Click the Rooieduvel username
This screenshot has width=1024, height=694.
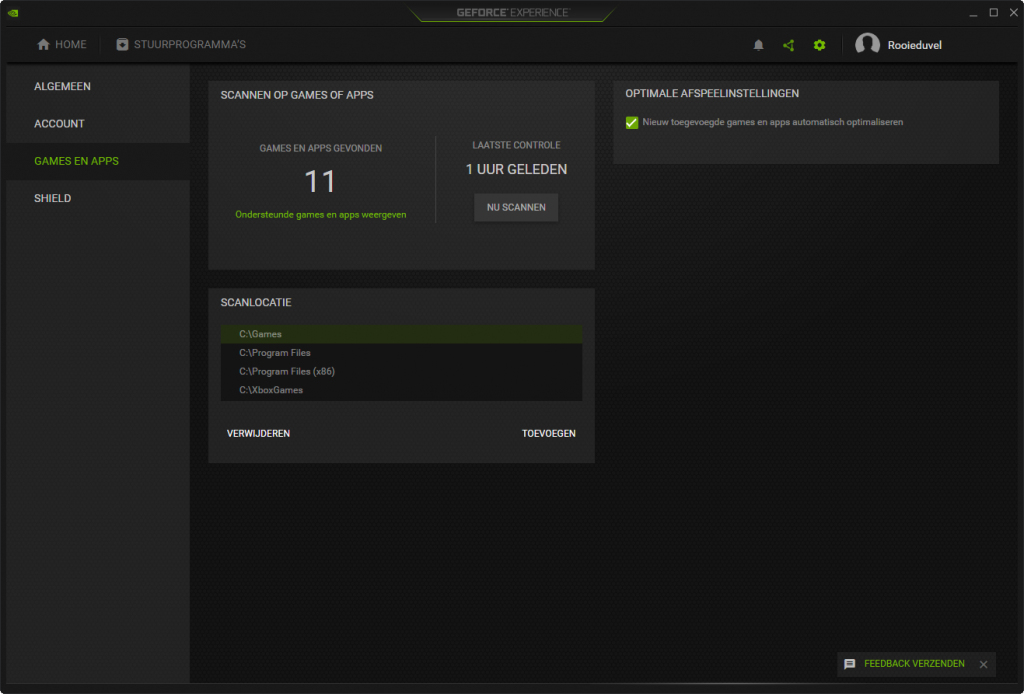point(914,45)
